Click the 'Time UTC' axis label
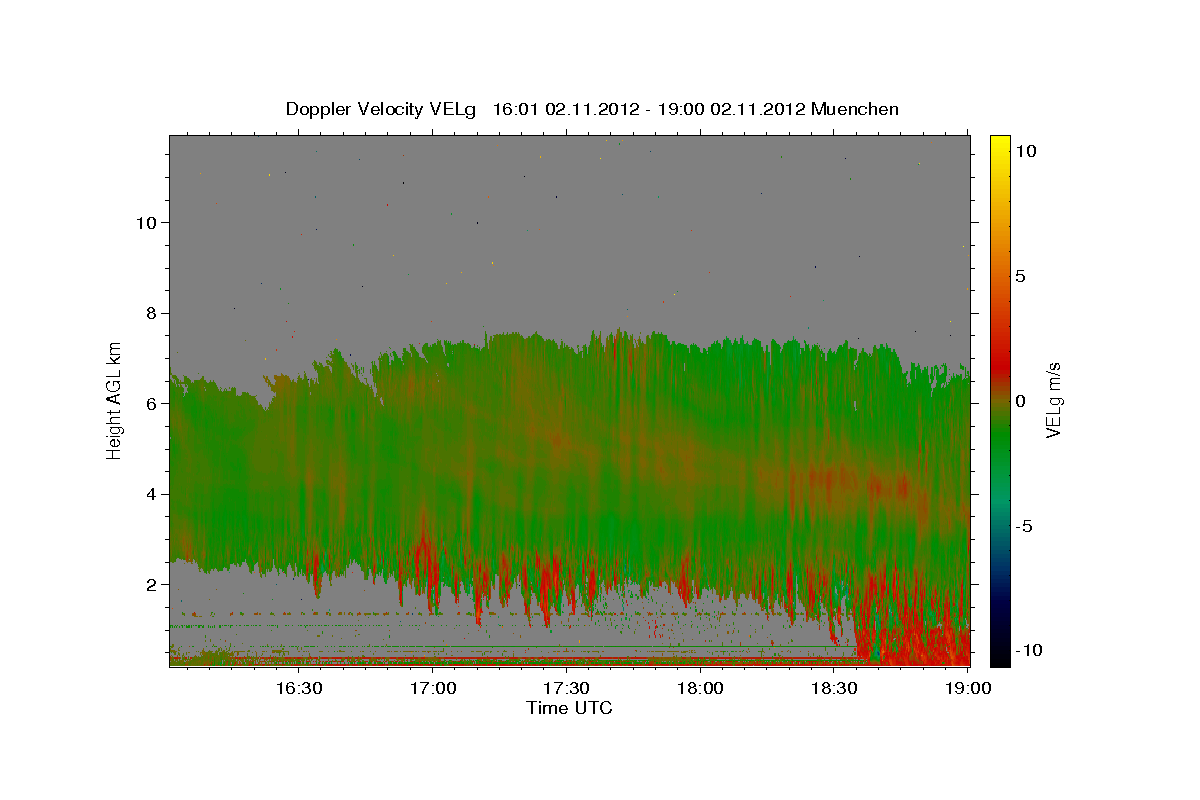The width and height of the screenshot is (1200, 800). [x=569, y=708]
